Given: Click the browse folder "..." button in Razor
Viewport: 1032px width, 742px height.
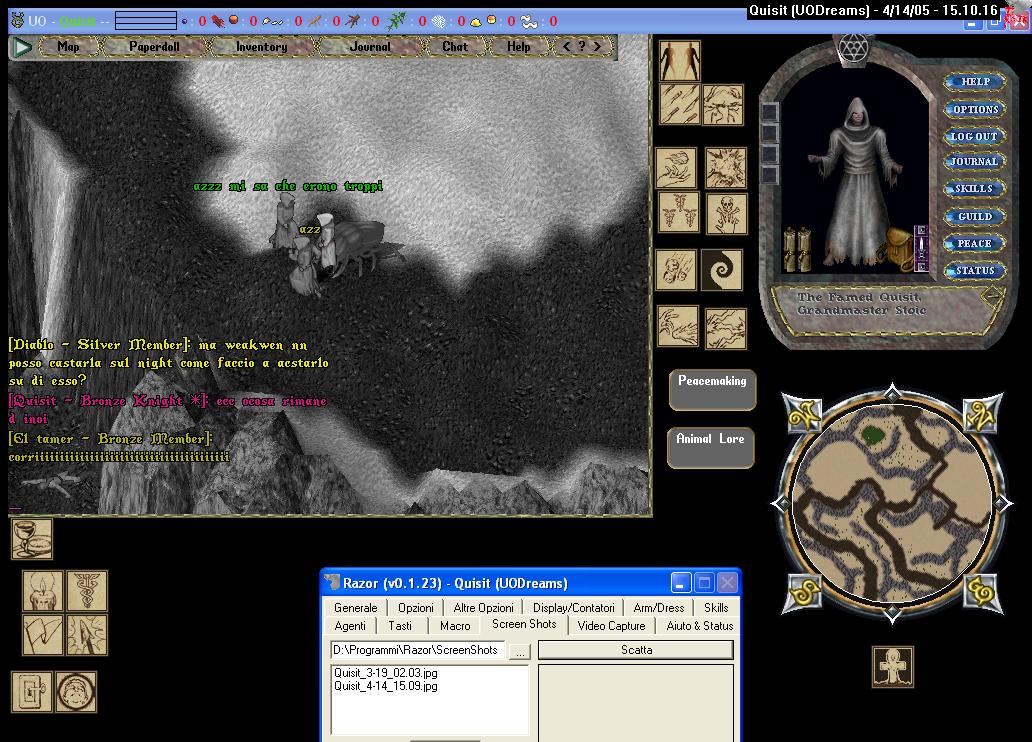Looking at the screenshot, I should point(520,651).
